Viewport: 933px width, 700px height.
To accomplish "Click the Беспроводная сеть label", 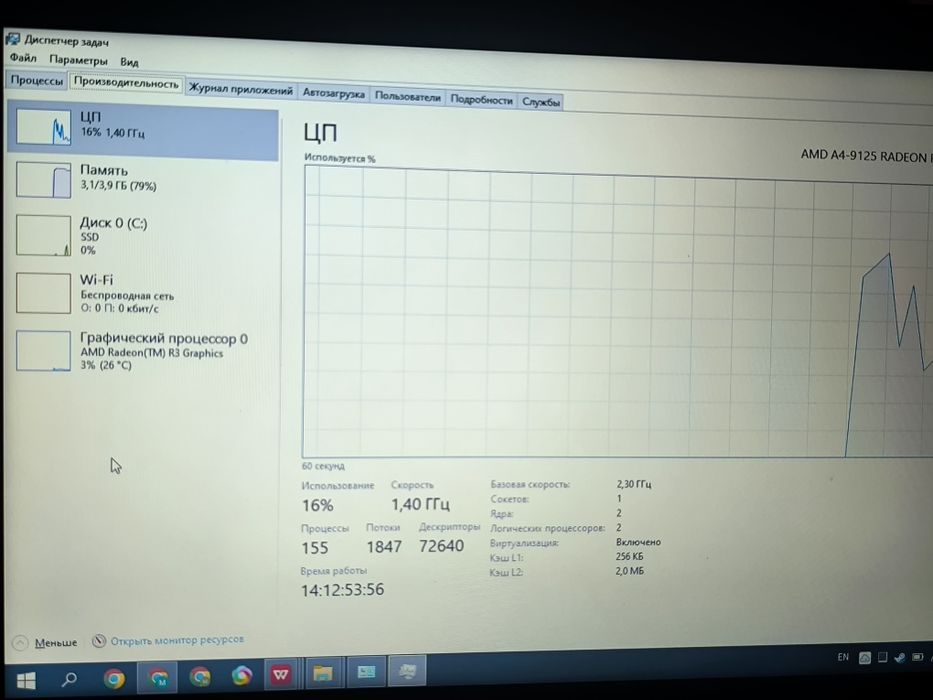I will point(127,295).
